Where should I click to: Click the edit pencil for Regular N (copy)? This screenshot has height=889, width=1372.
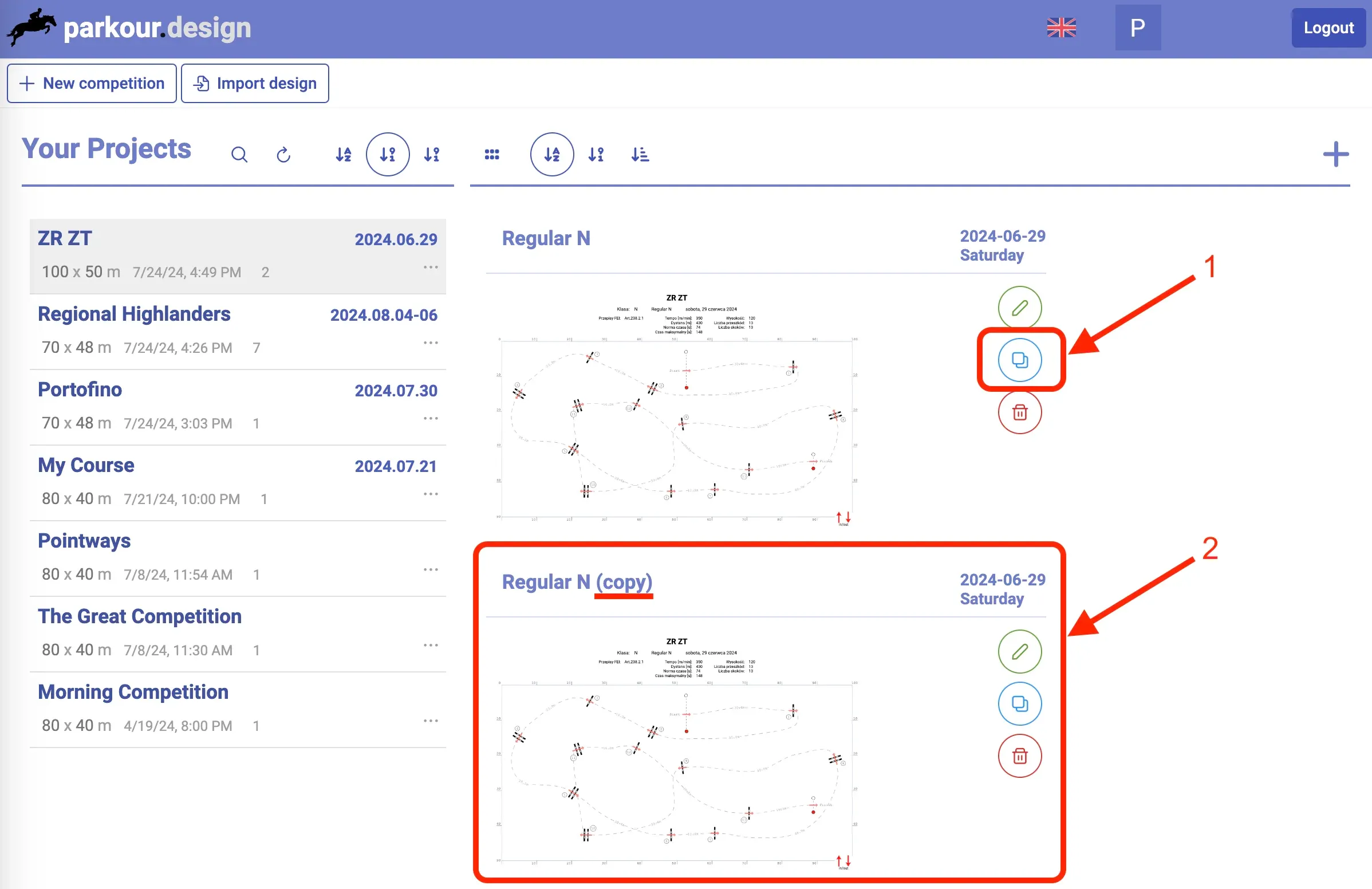click(x=1019, y=651)
